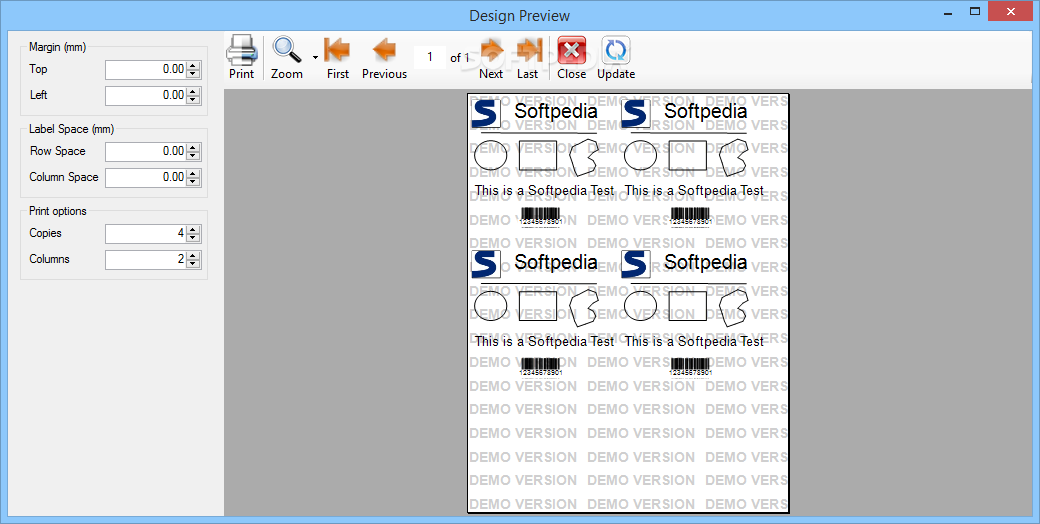Click the Copies input field
Viewport: 1040px width, 524px height.
[x=146, y=233]
